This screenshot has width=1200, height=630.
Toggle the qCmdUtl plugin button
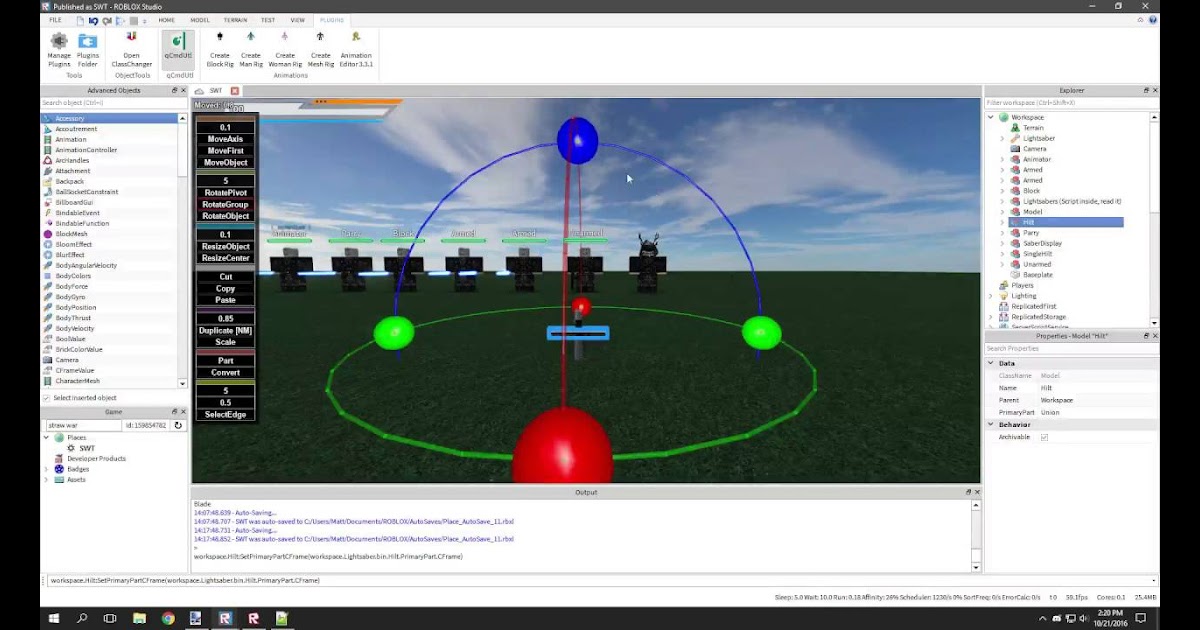tap(179, 48)
